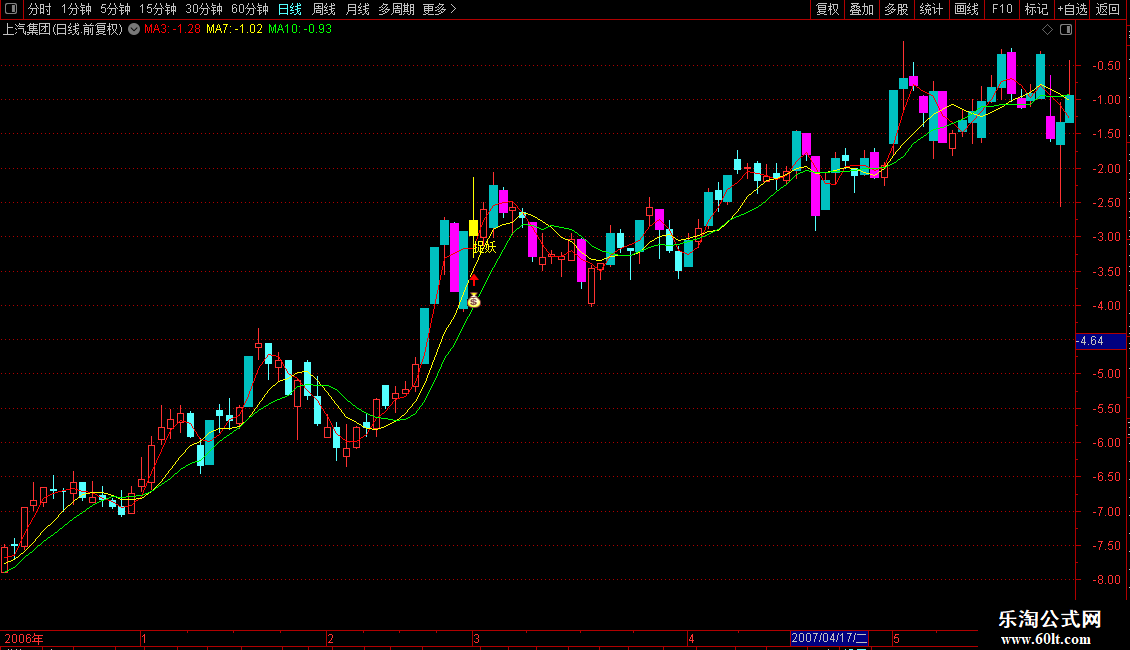Click month 3 marker on the time axis
Screen dimensions: 1130x650
pyautogui.click(x=476, y=638)
